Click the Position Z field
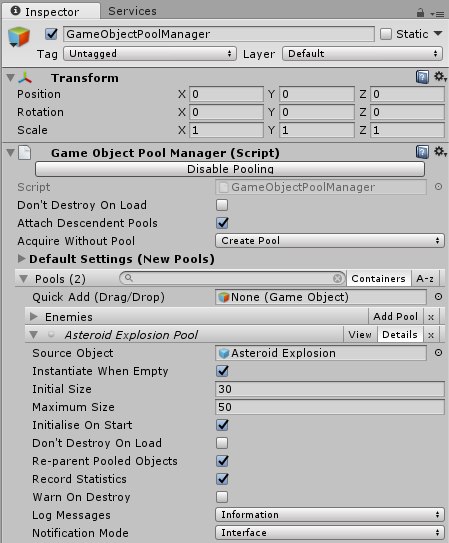Screen dimensions: 449x543 (407, 94)
